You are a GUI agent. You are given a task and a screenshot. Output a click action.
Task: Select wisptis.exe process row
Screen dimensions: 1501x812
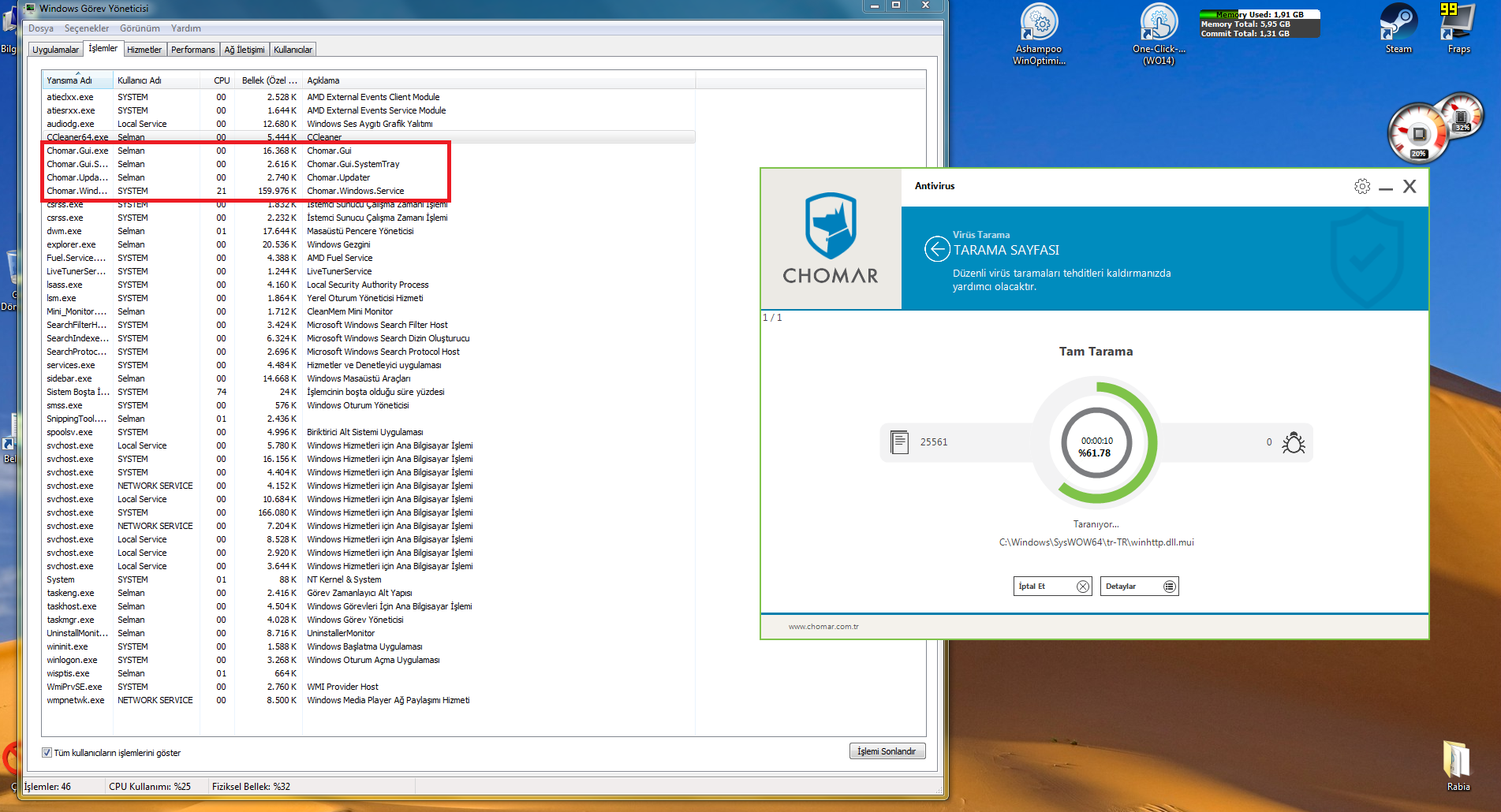click(368, 673)
